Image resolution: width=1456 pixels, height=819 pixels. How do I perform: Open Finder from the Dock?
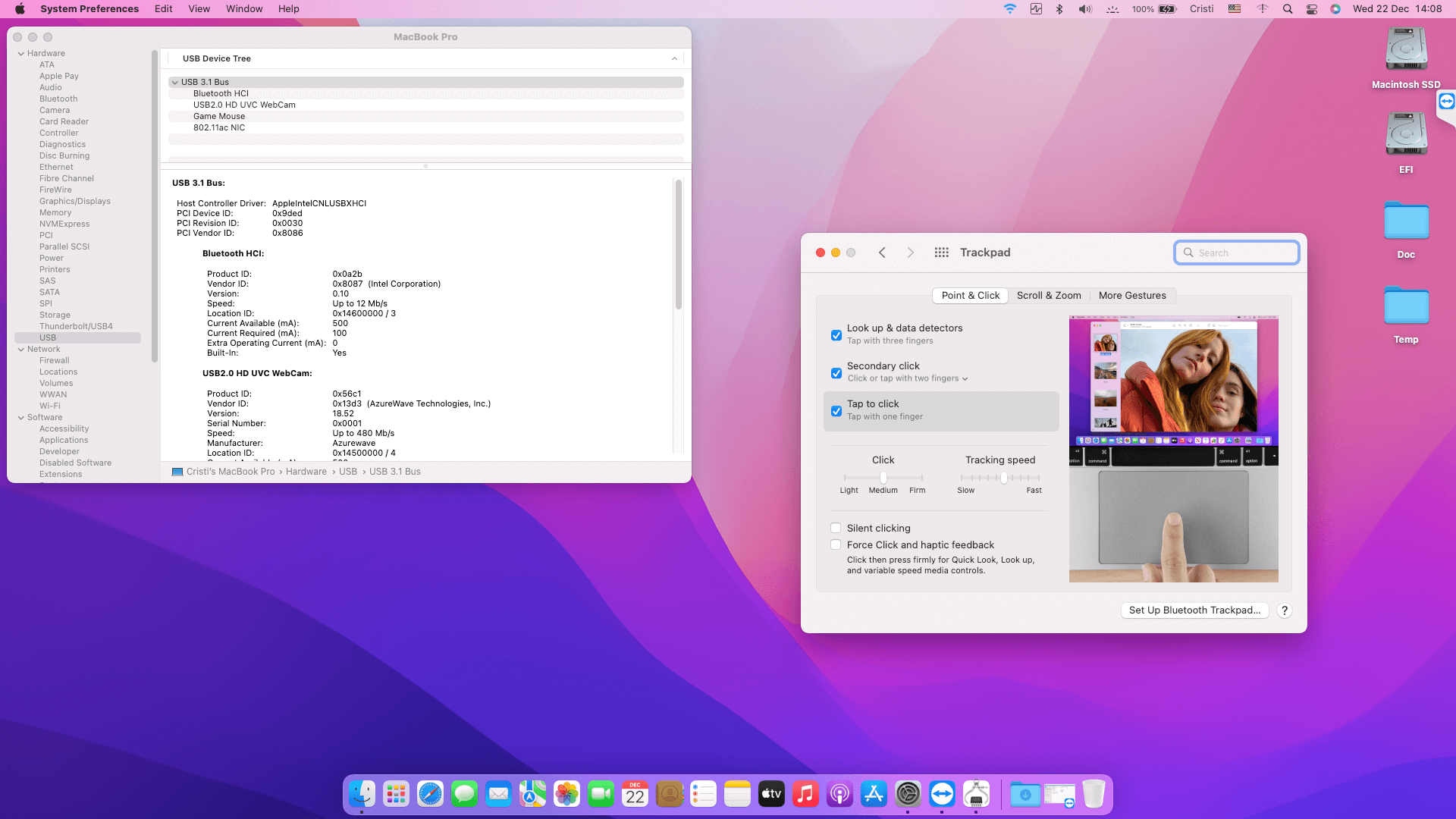(362, 794)
